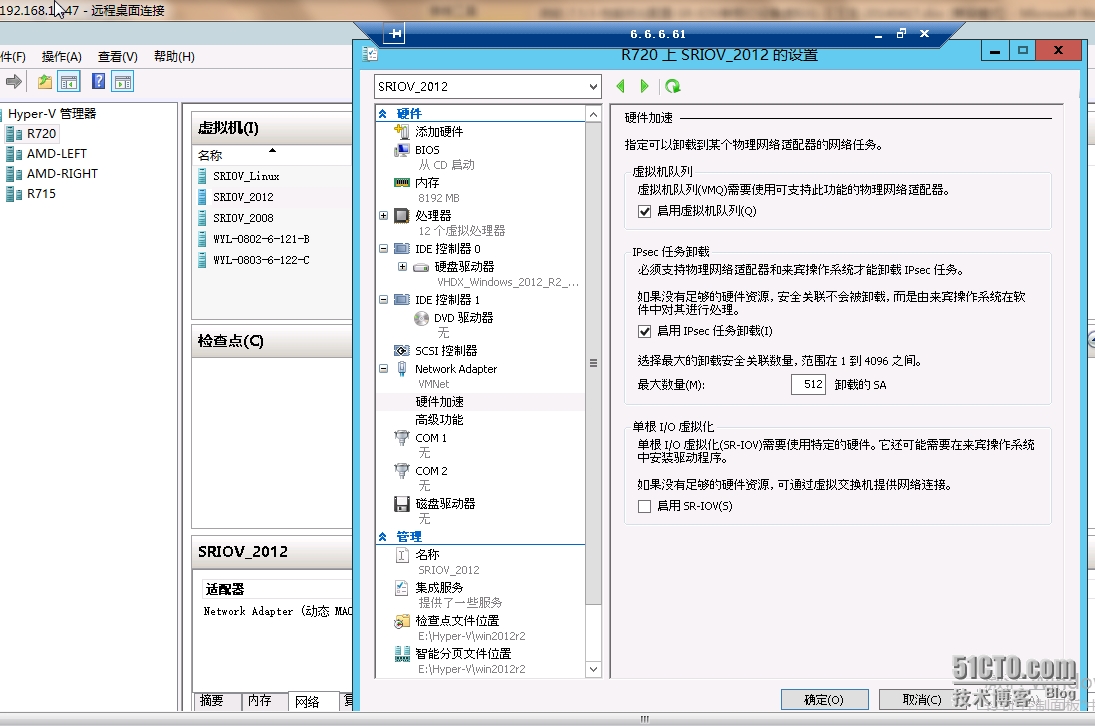Switch to the 网络 tab

tap(307, 702)
